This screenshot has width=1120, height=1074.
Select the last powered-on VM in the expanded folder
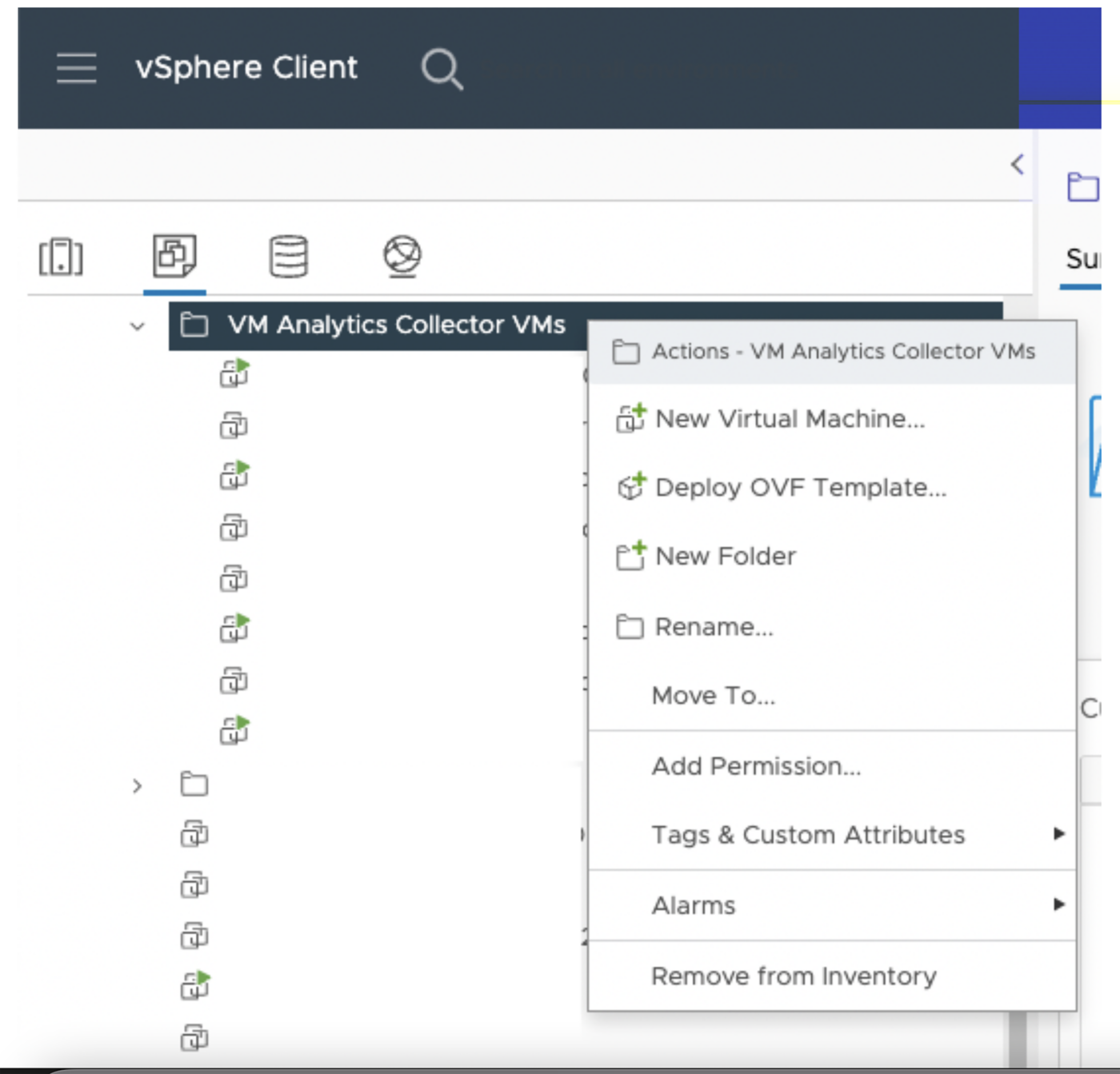click(x=234, y=730)
